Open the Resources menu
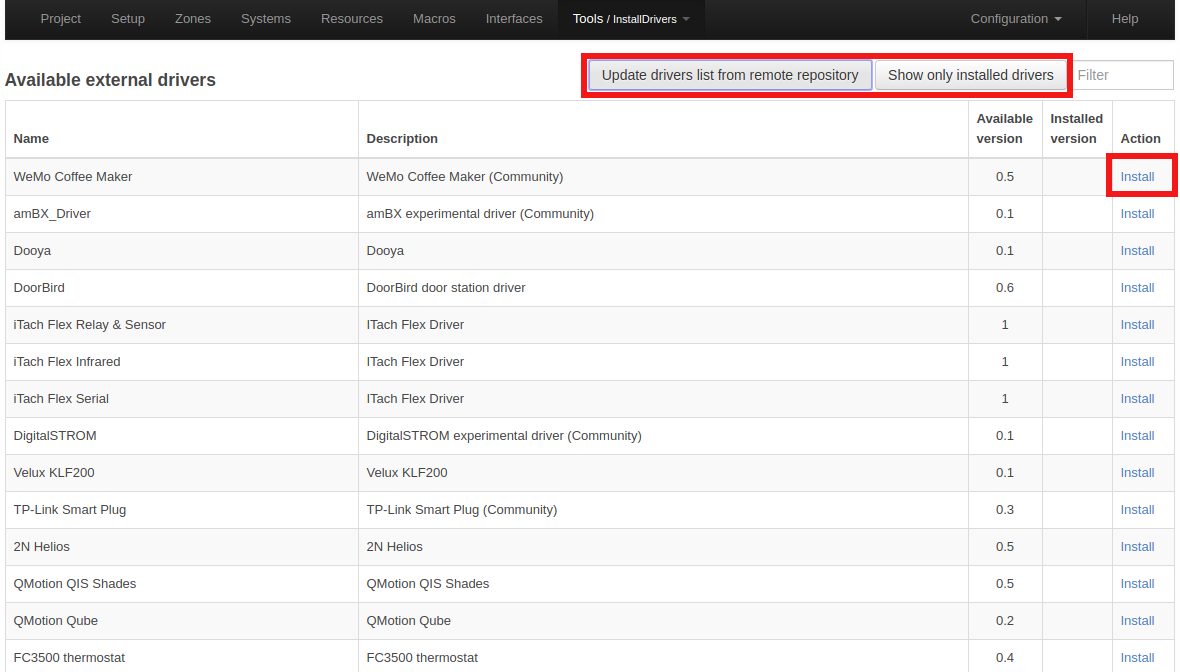Screen dimensions: 1180x672 351,19
